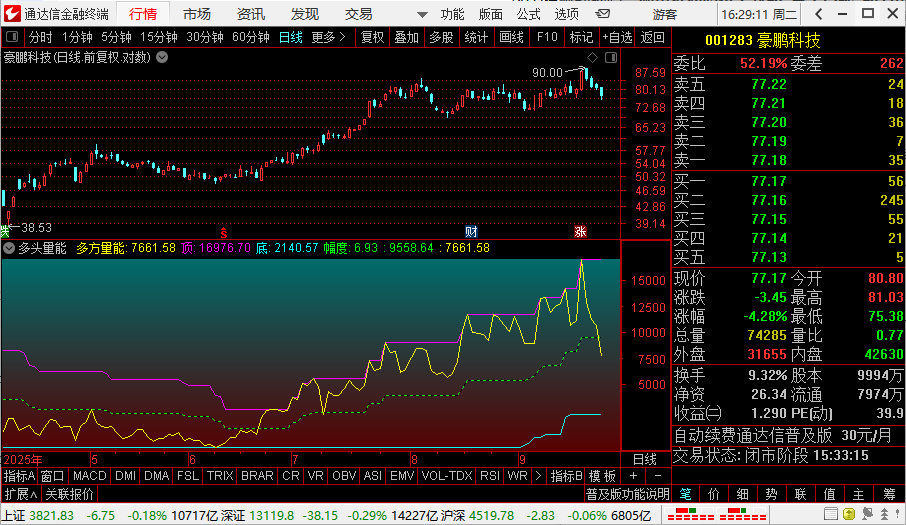
Task: Open the 豪鹏科技 chart settings dropdown
Action: [162, 57]
